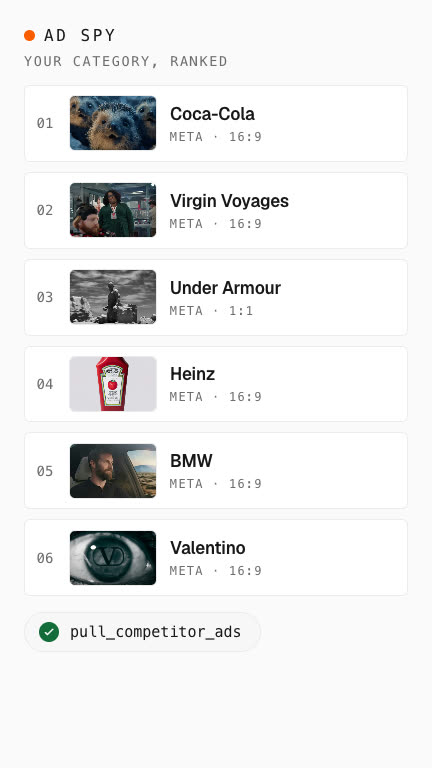
Task: Select the Coca-Cola title text
Action: (x=212, y=114)
